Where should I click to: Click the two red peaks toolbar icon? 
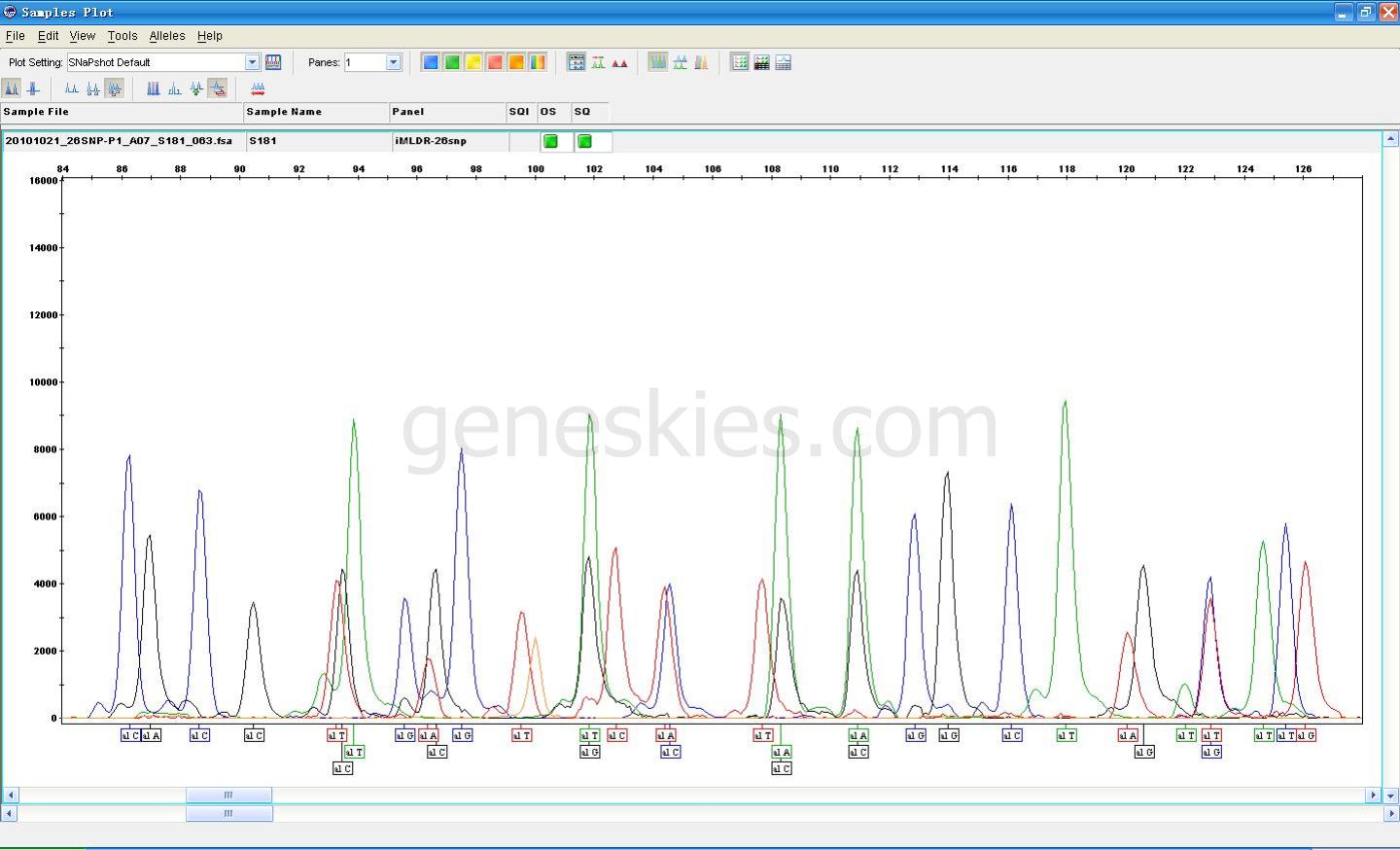pos(619,62)
